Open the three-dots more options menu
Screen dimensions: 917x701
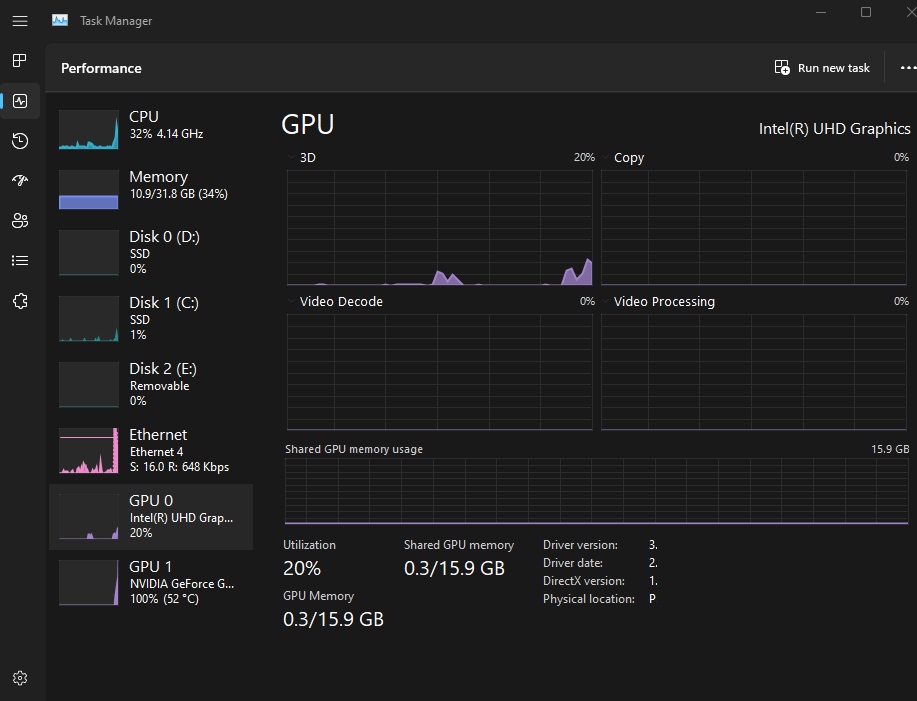coord(908,68)
